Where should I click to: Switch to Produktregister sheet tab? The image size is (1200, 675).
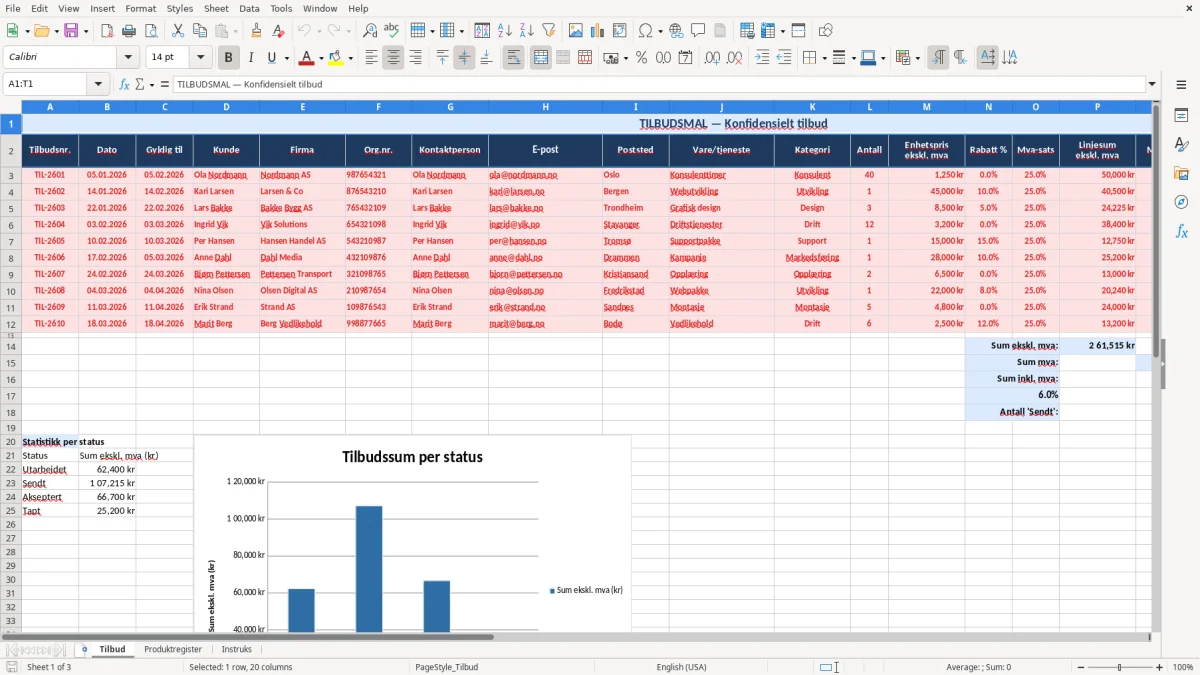(173, 650)
